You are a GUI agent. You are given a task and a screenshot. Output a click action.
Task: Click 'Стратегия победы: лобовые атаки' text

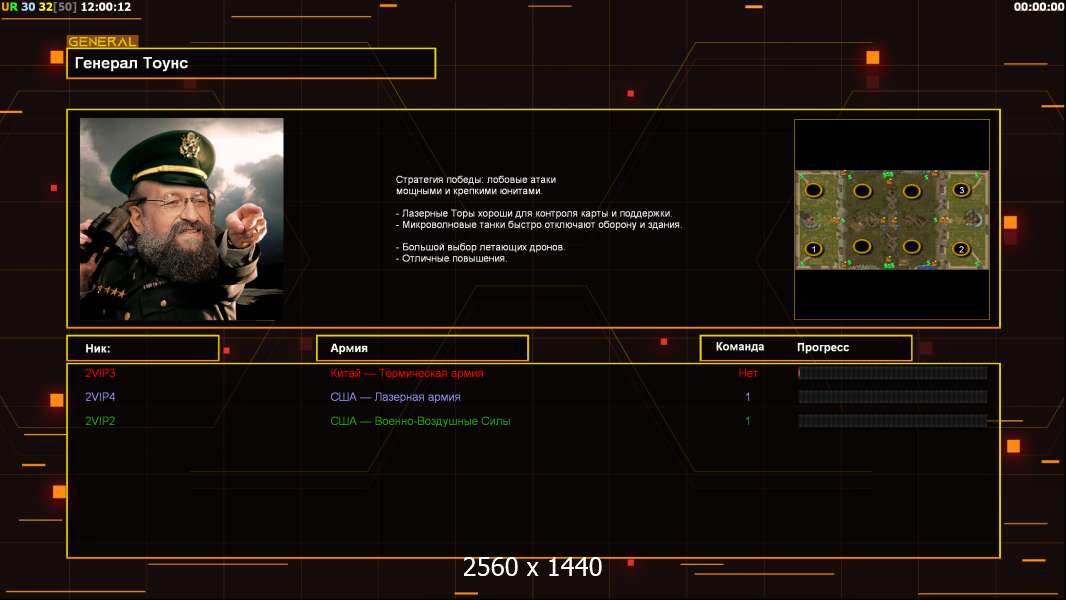[476, 179]
